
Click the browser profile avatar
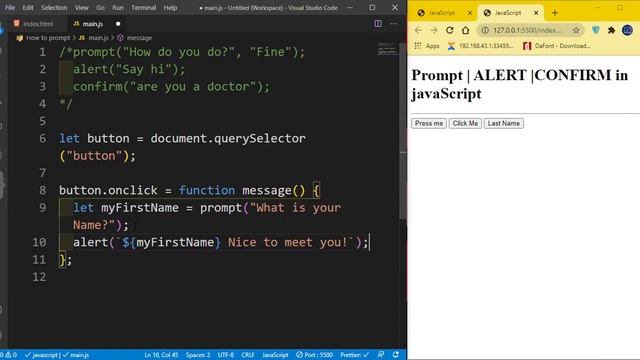point(627,30)
